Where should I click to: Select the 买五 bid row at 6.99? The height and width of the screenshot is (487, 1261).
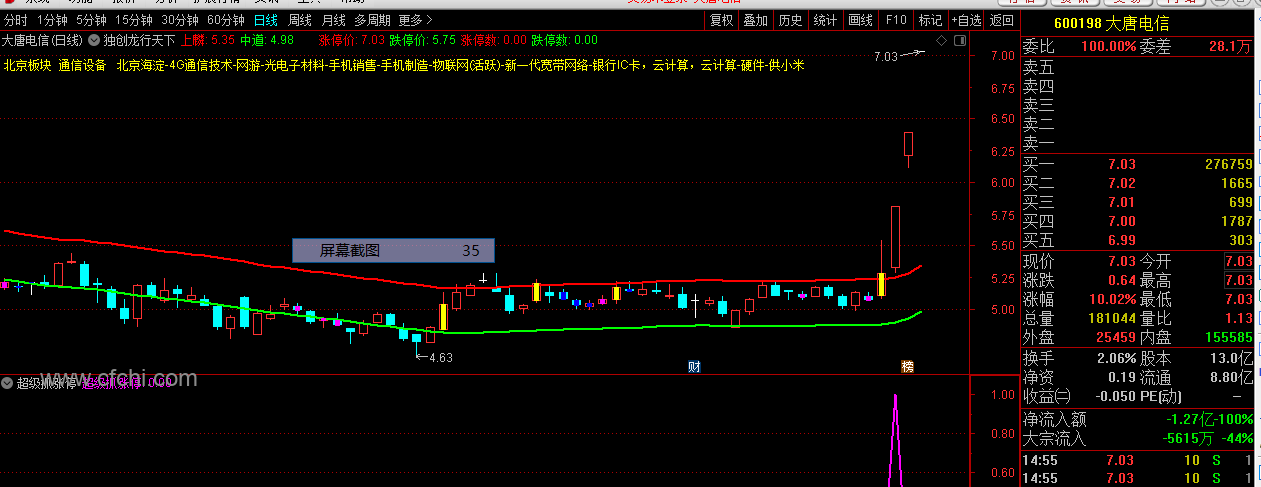[x=1138, y=240]
